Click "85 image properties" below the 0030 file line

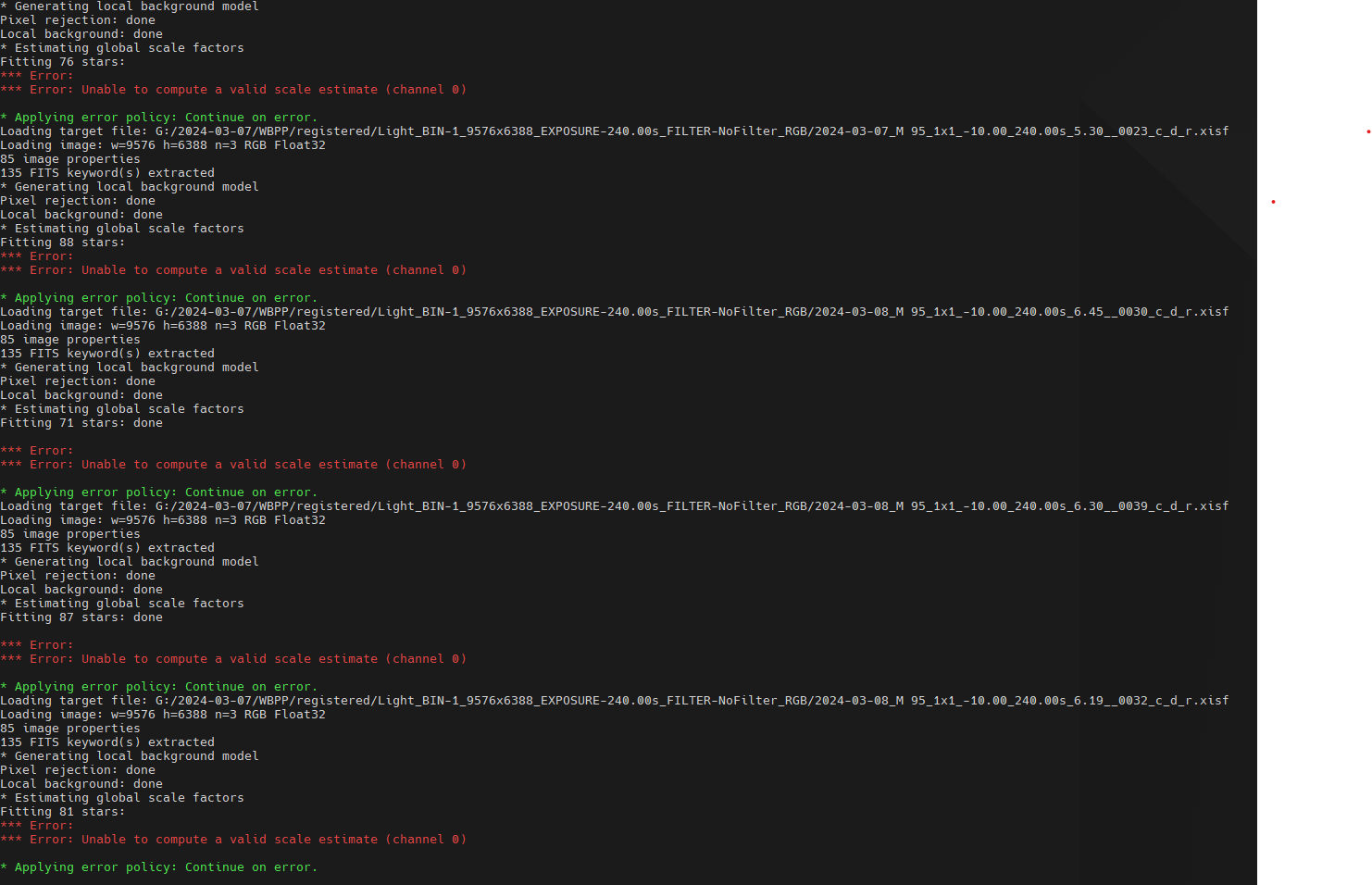(x=70, y=340)
